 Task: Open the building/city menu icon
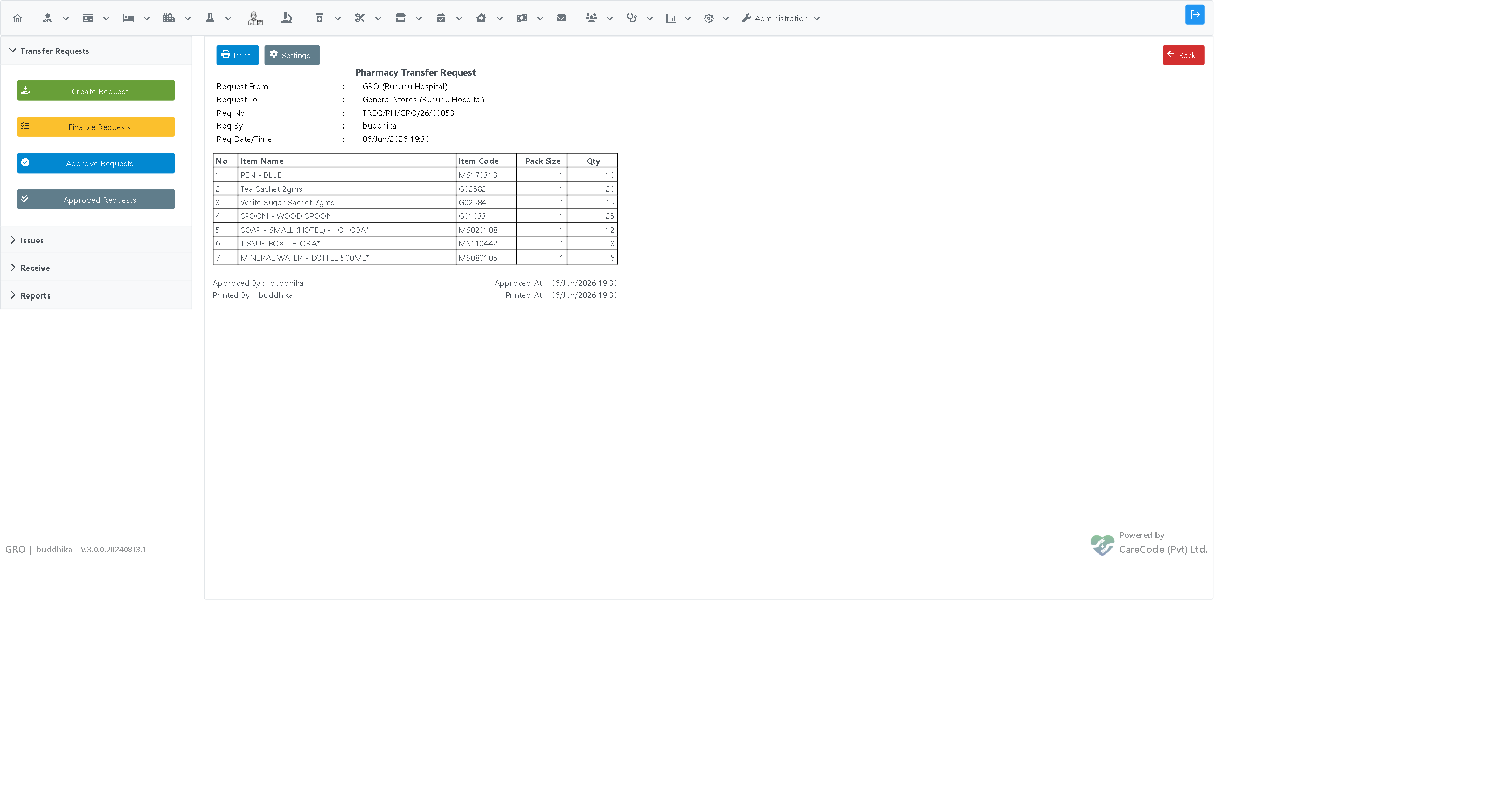[169, 18]
